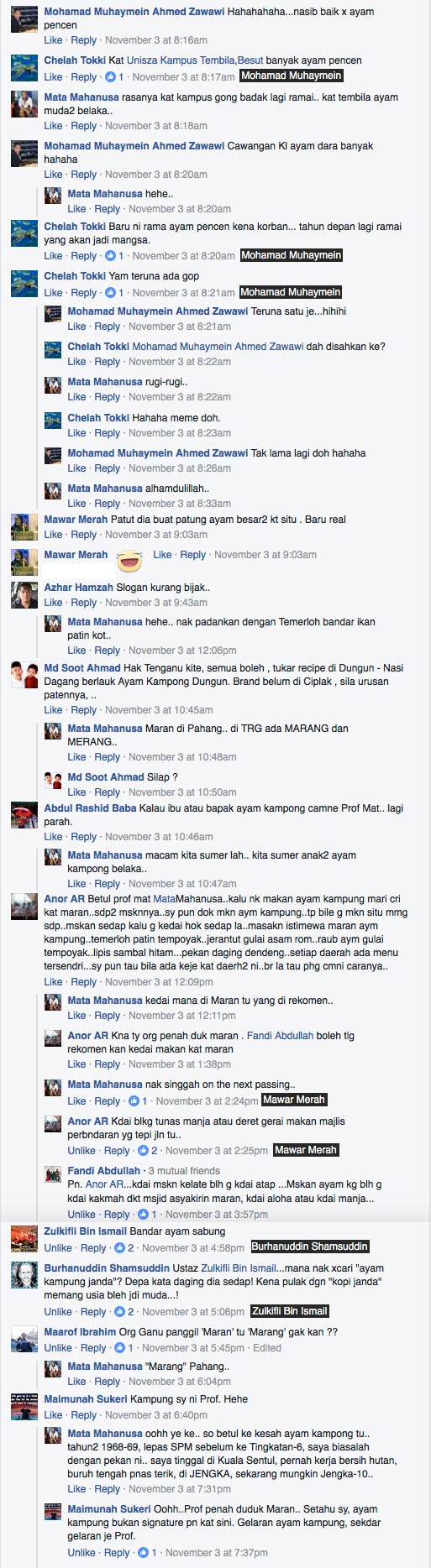Screen dimensions: 431x1568
Task: Unlike Zulkifli Bin Ismail's Bandar ayam sabung comment
Action: click(58, 1248)
